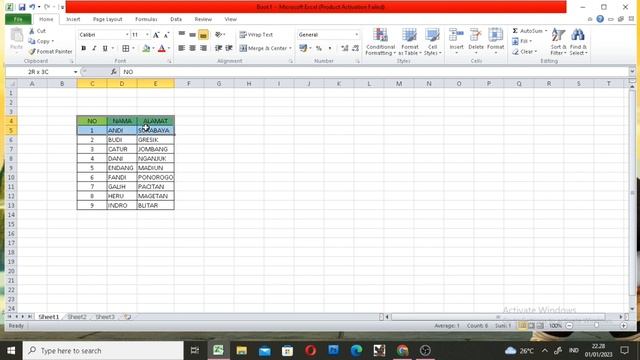
Task: Apply Percent Style
Action: [x=319, y=48]
